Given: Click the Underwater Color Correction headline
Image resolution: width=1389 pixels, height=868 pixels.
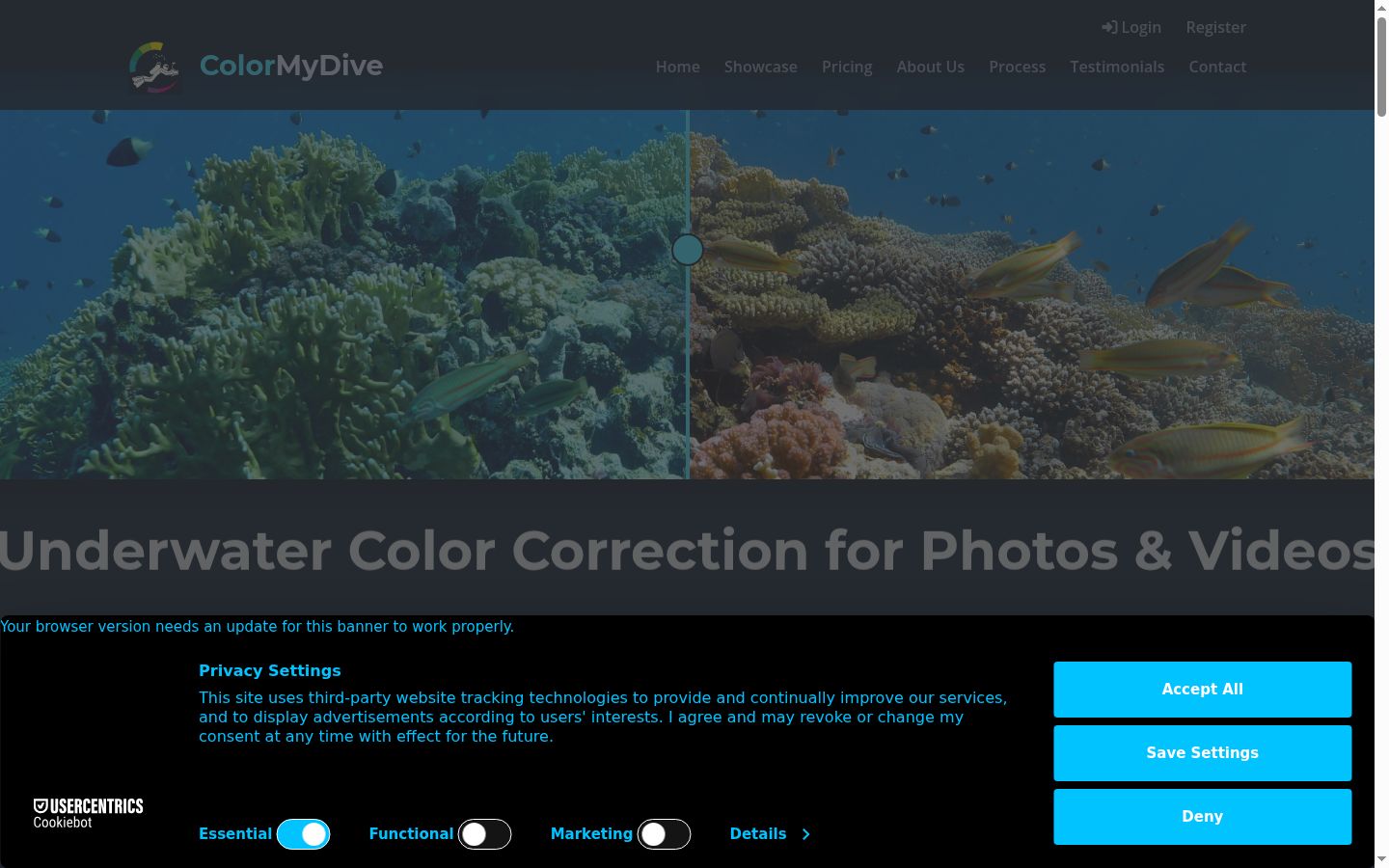Looking at the screenshot, I should [687, 551].
